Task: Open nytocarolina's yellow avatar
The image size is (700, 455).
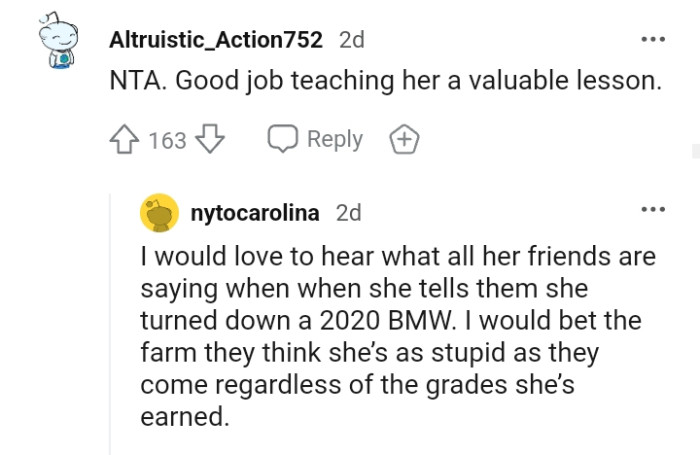Action: (x=158, y=213)
